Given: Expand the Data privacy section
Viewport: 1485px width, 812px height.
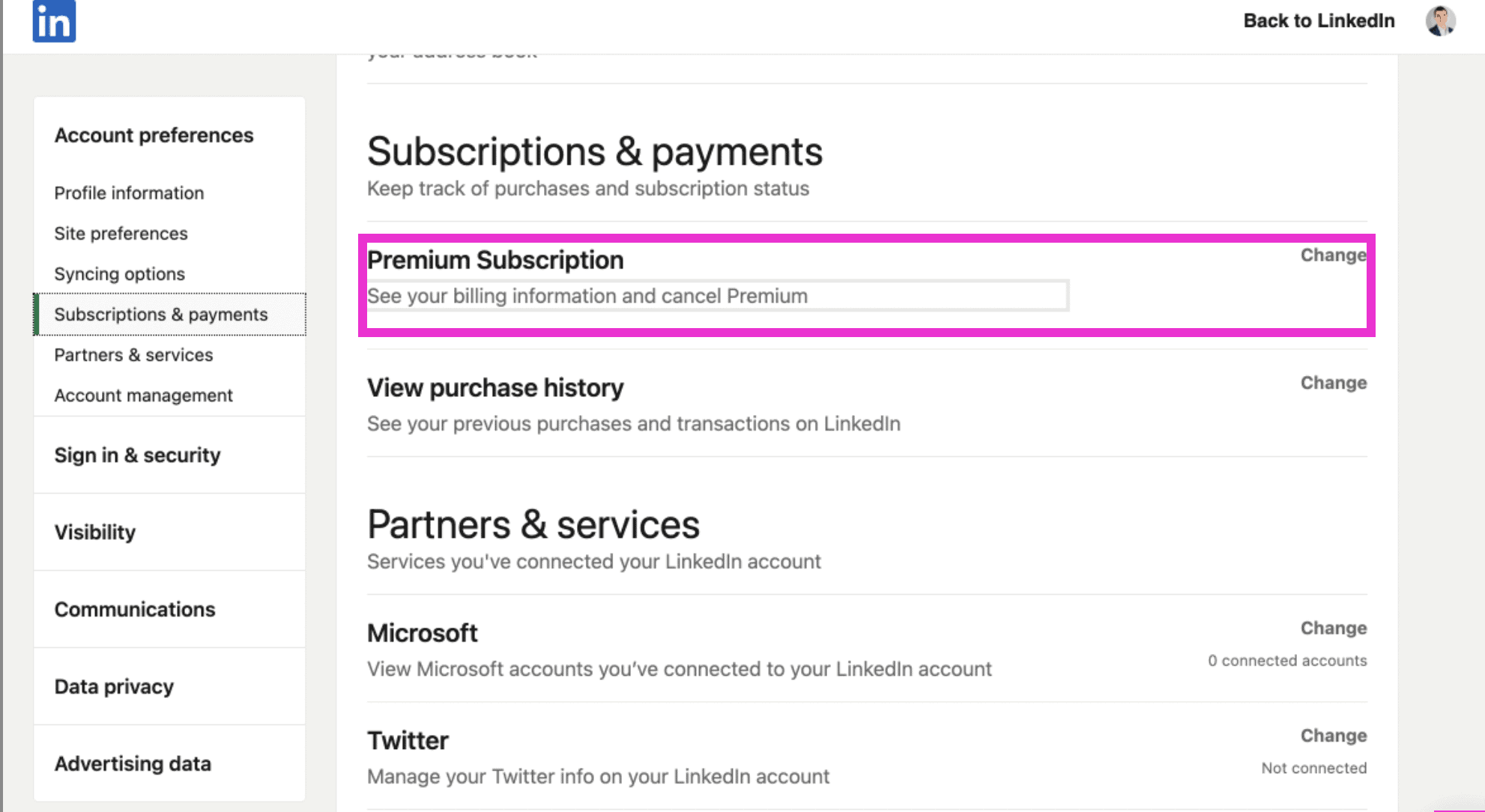Looking at the screenshot, I should click(114, 687).
